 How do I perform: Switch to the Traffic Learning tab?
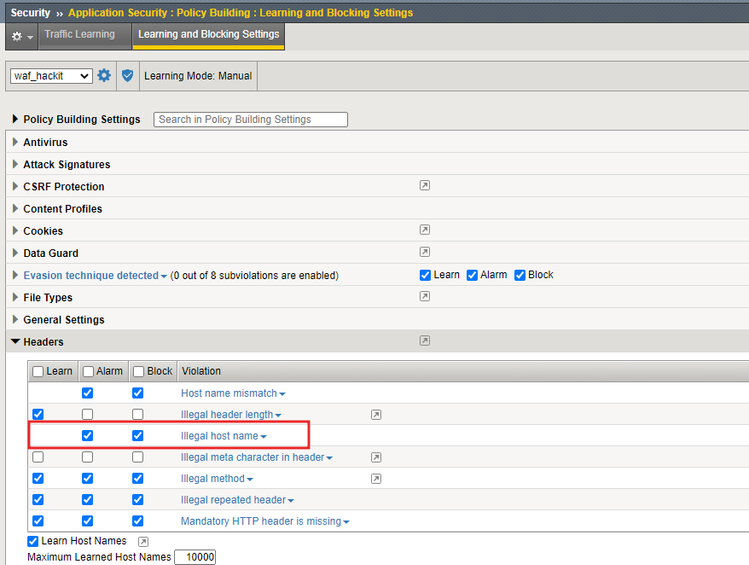coord(79,35)
